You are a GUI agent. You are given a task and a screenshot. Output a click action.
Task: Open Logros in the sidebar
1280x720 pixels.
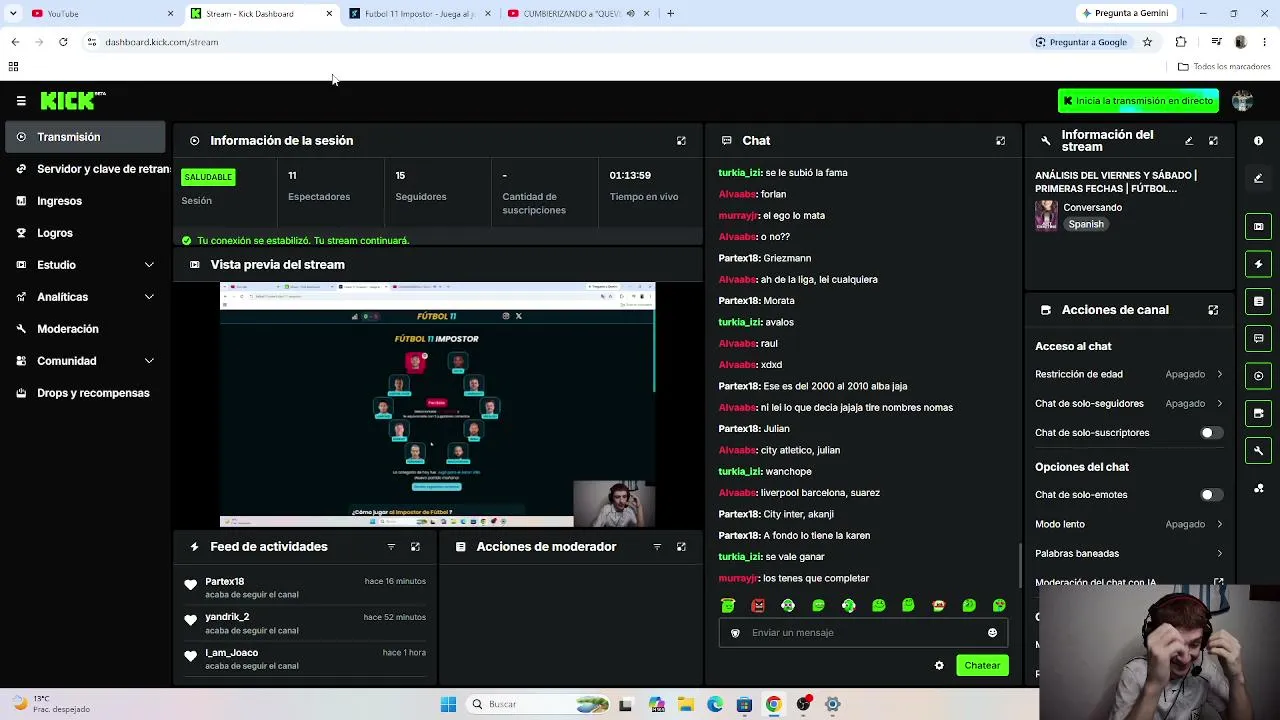85,233
